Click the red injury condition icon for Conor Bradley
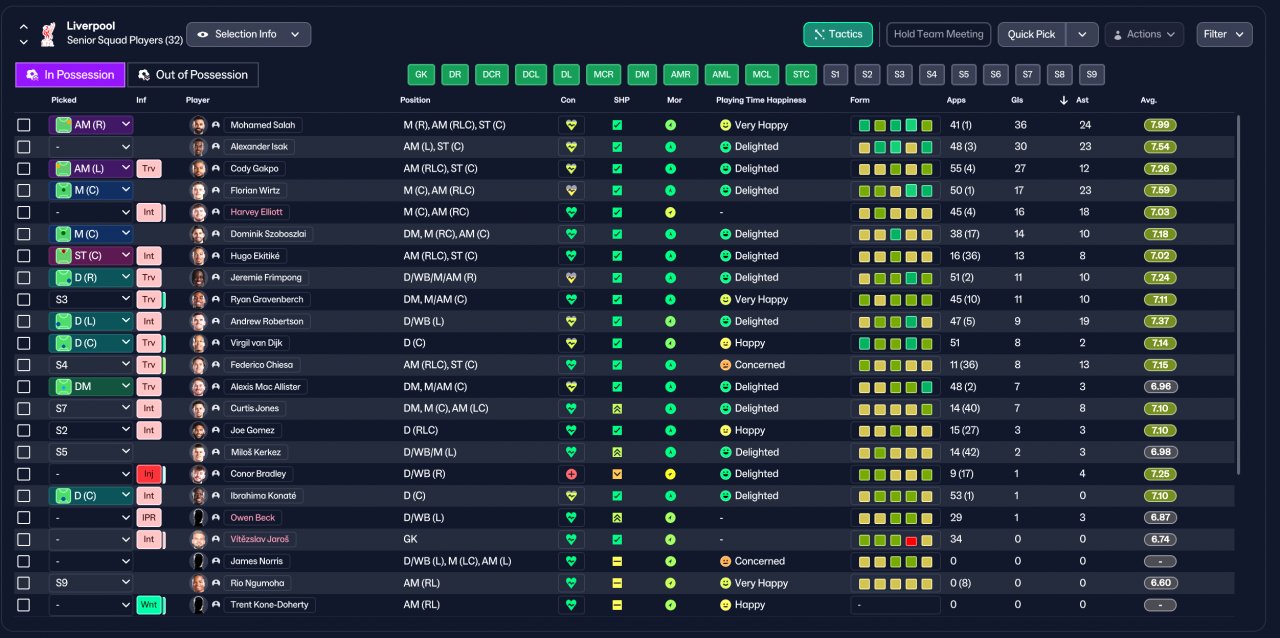Viewport: 1280px width, 638px height. pyautogui.click(x=571, y=474)
